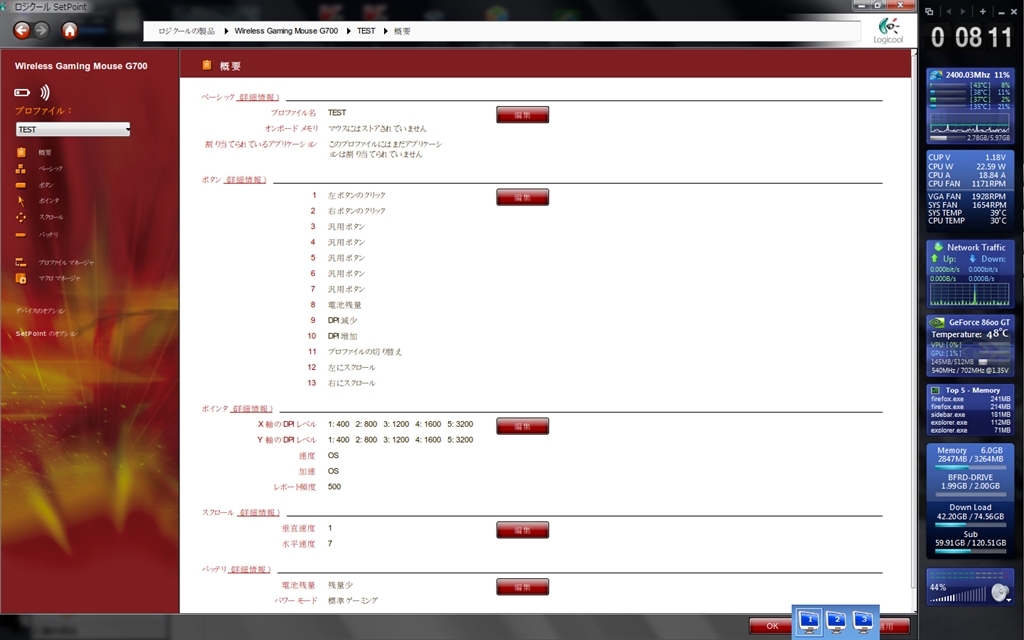Image resolution: width=1024 pixels, height=640 pixels.
Task: Click the Memory usage bar in drive gadget
Action: [970, 467]
